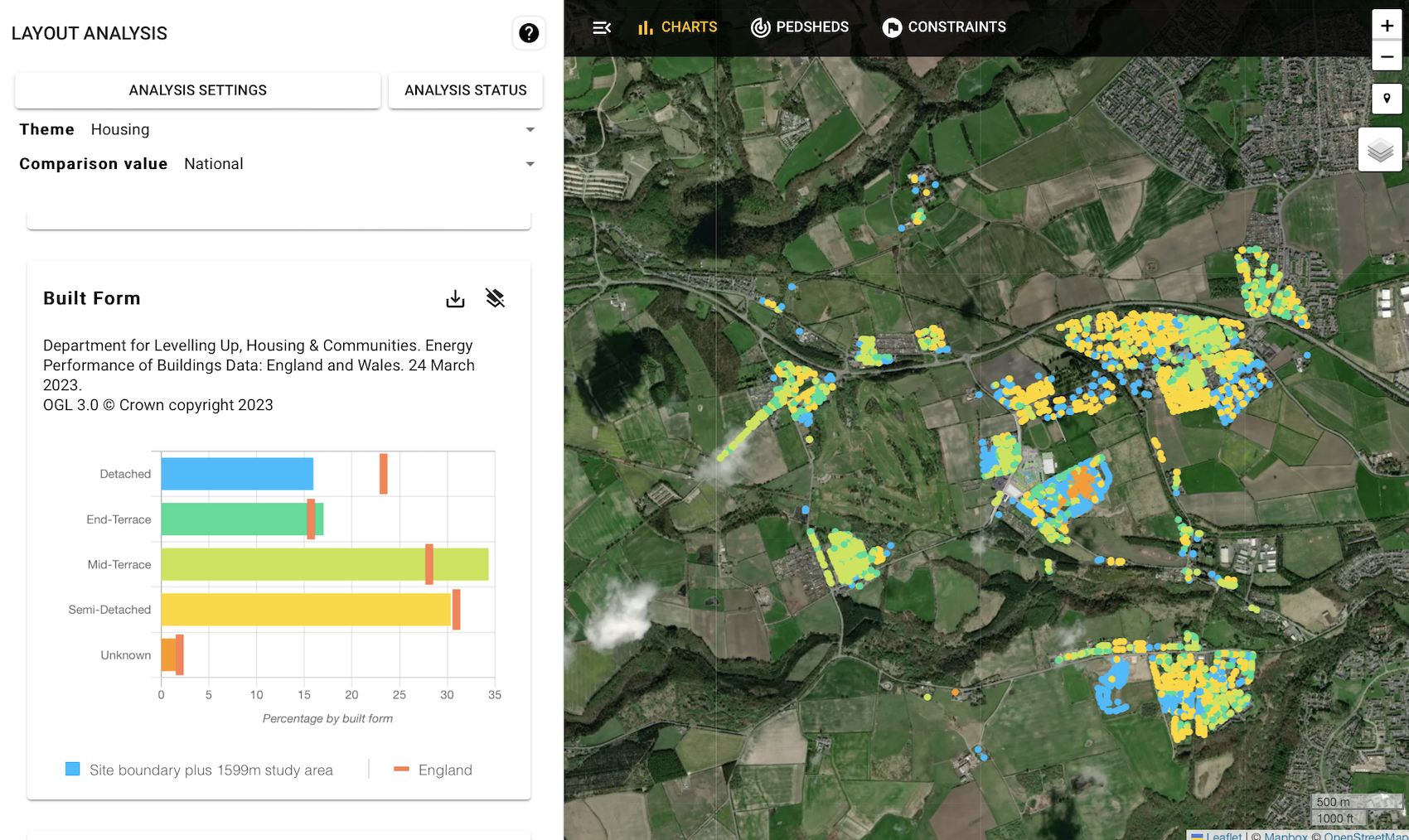Expand the Comparison value National dropdown
1409x840 pixels.
pyautogui.click(x=277, y=164)
